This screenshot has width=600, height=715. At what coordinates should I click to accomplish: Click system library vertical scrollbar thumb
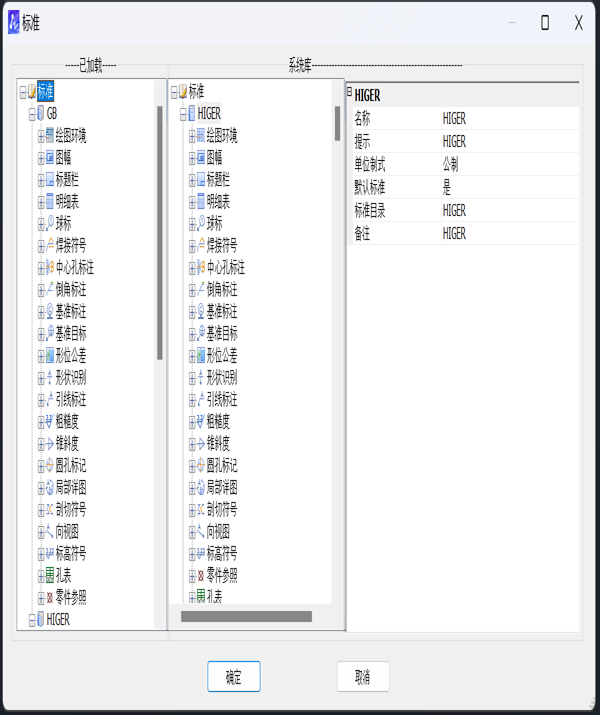(337, 124)
